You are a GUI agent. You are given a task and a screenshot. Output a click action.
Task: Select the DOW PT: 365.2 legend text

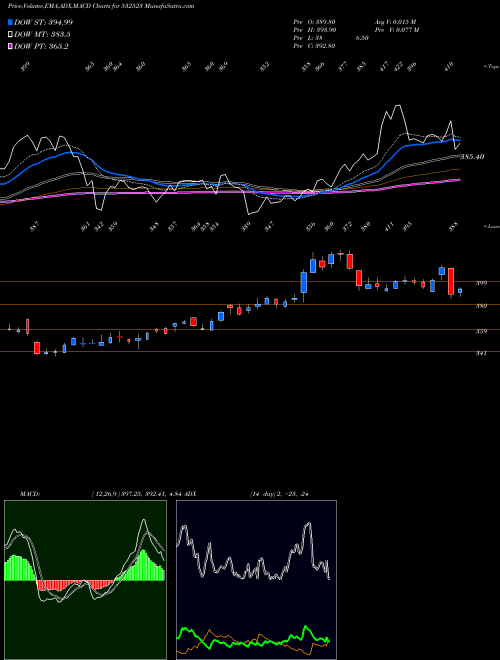(x=41, y=47)
